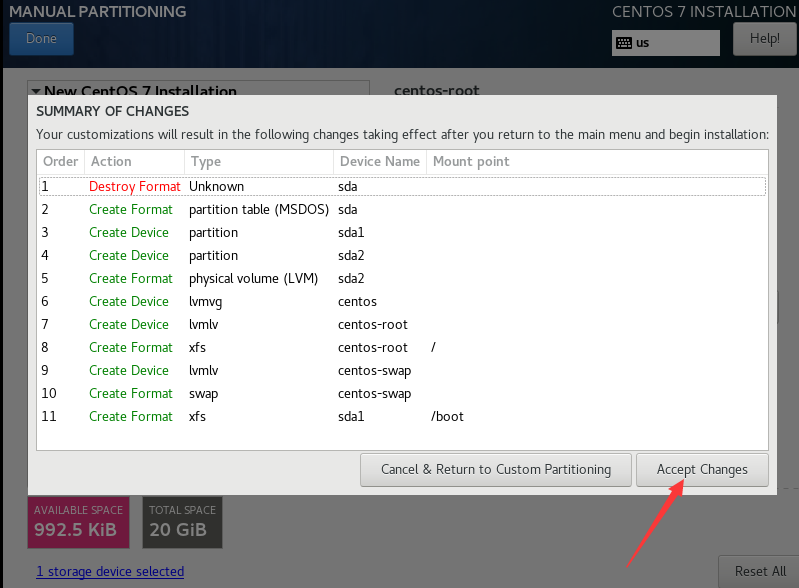Select row 8 xfs format centos-root
799x588 pixels.
(403, 348)
